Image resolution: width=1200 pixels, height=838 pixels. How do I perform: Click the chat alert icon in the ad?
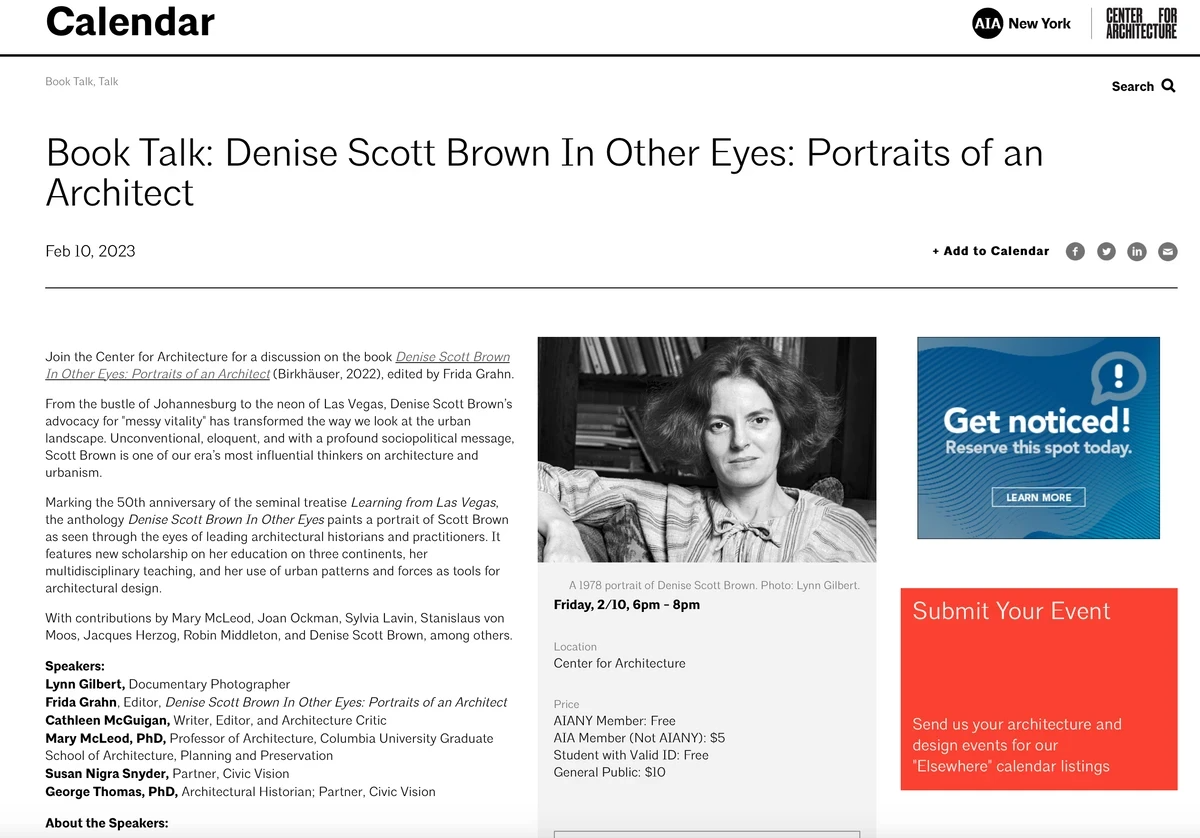(x=1118, y=377)
